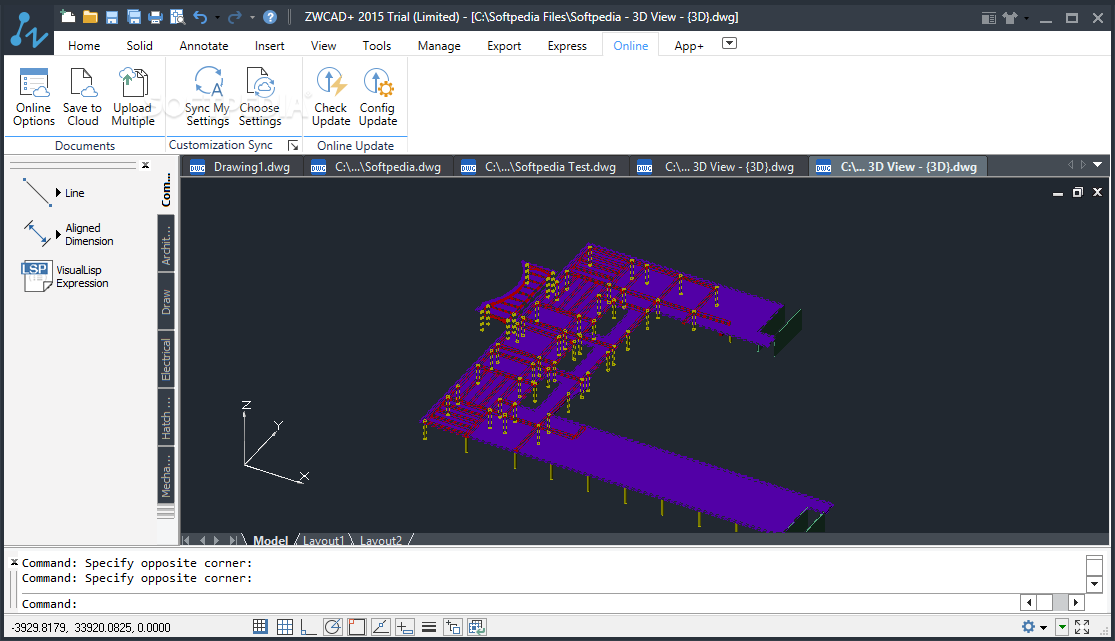
Task: Click the ZWCAD application logo button
Action: tap(28, 30)
